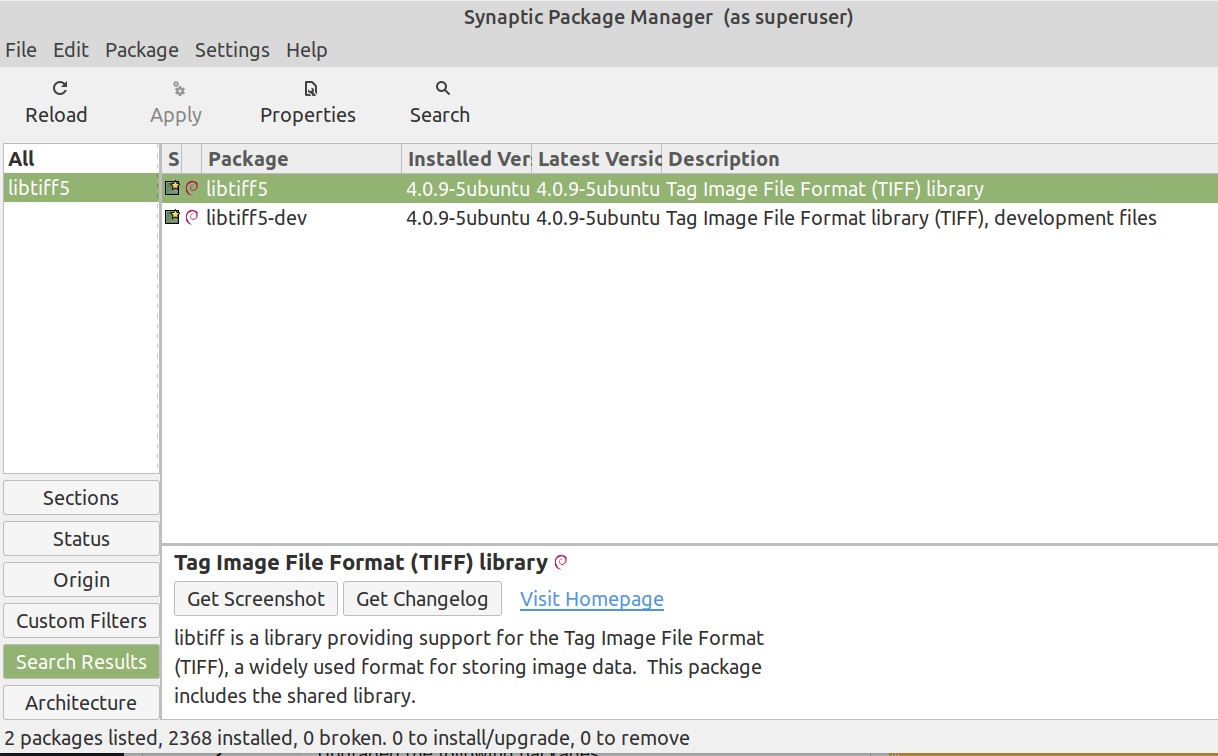Click 'Tag Image File Format (TIFF) library' heading
The image size is (1218, 756).
[x=361, y=562]
